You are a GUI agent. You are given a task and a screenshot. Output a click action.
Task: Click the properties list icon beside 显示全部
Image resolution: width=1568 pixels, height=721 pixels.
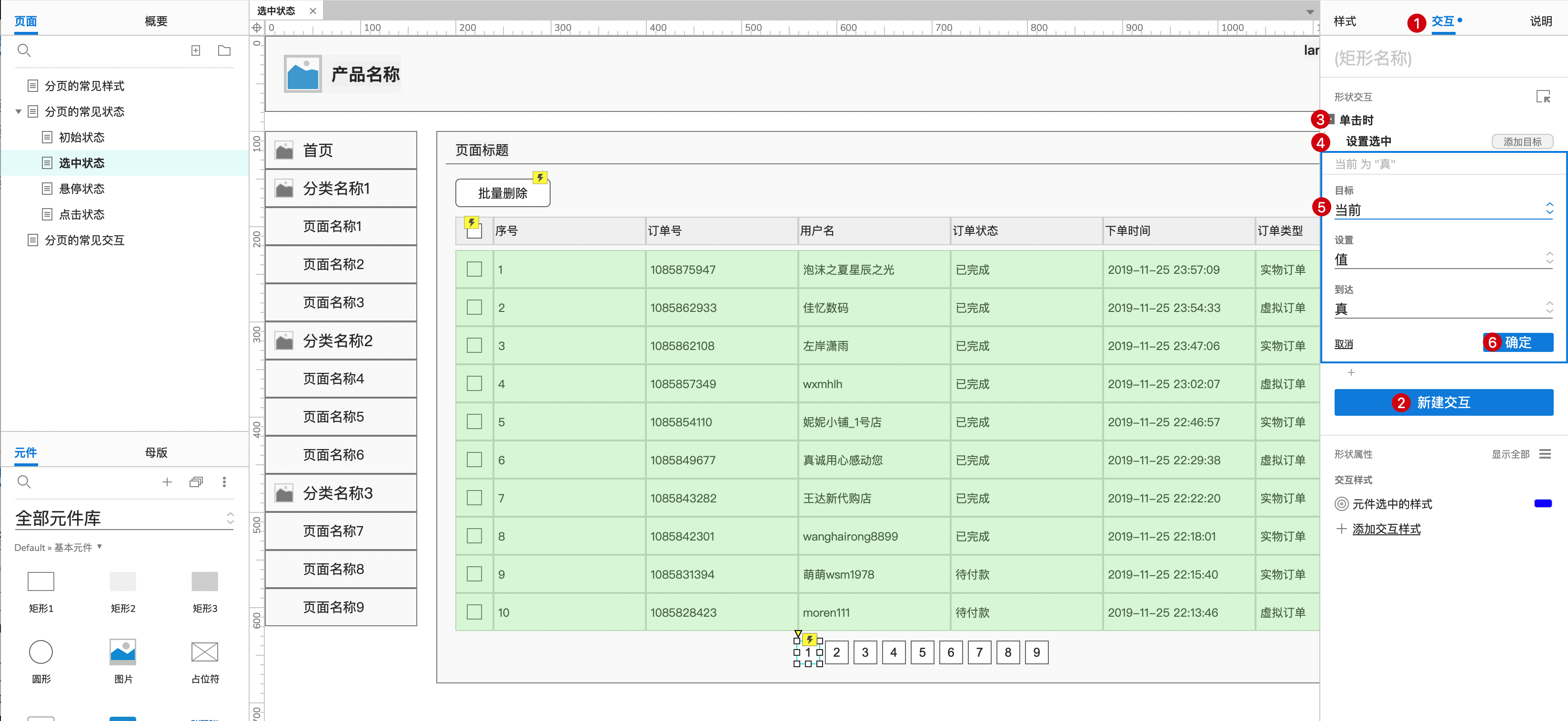click(1545, 454)
